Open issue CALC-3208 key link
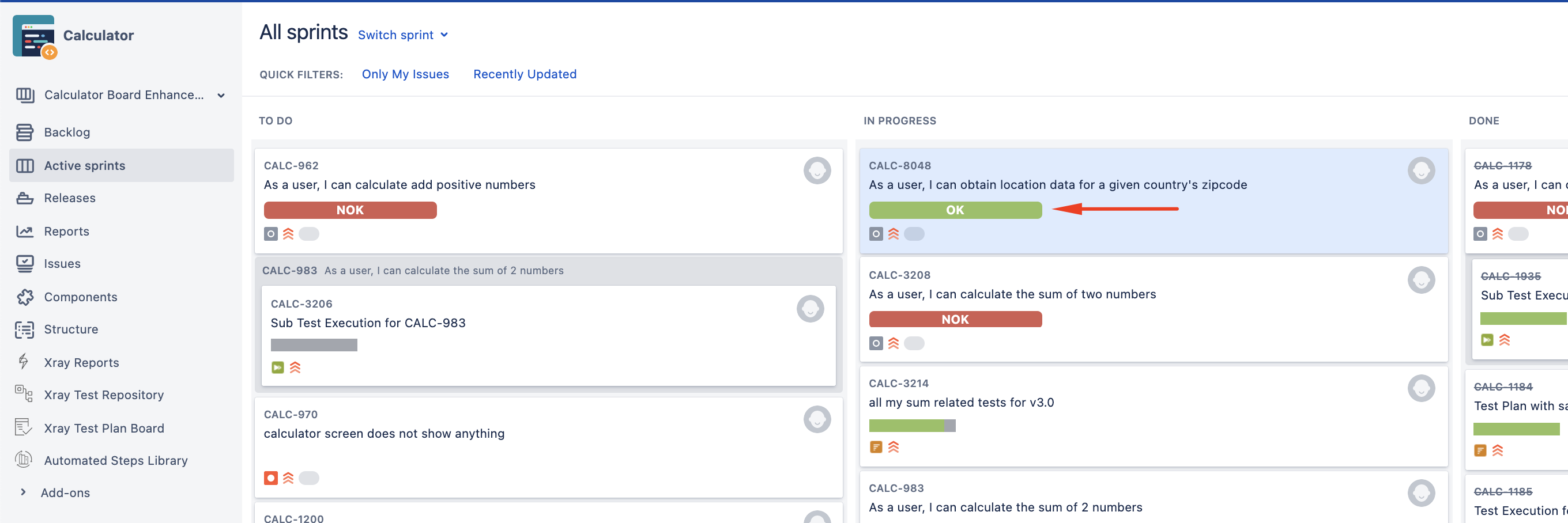 [x=900, y=275]
